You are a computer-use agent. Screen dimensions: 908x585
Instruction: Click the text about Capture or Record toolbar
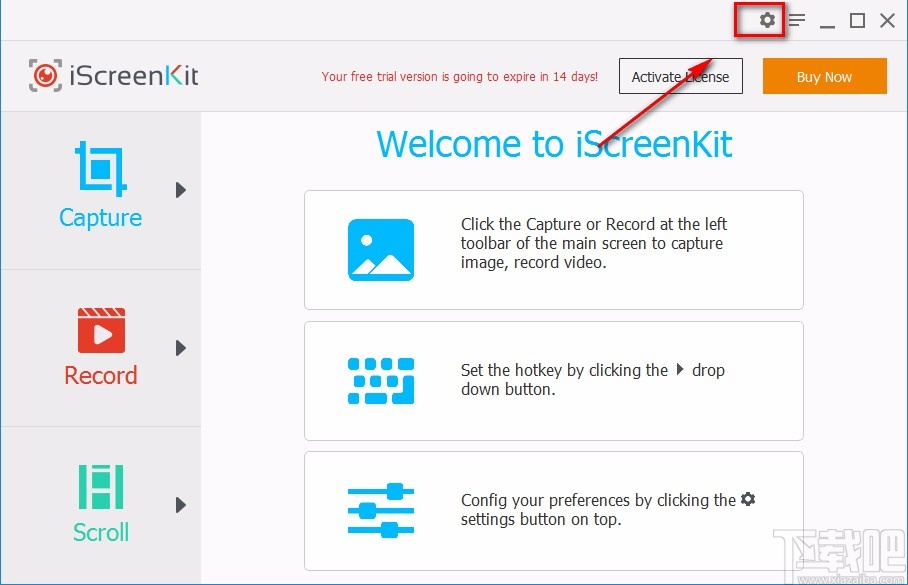(594, 243)
